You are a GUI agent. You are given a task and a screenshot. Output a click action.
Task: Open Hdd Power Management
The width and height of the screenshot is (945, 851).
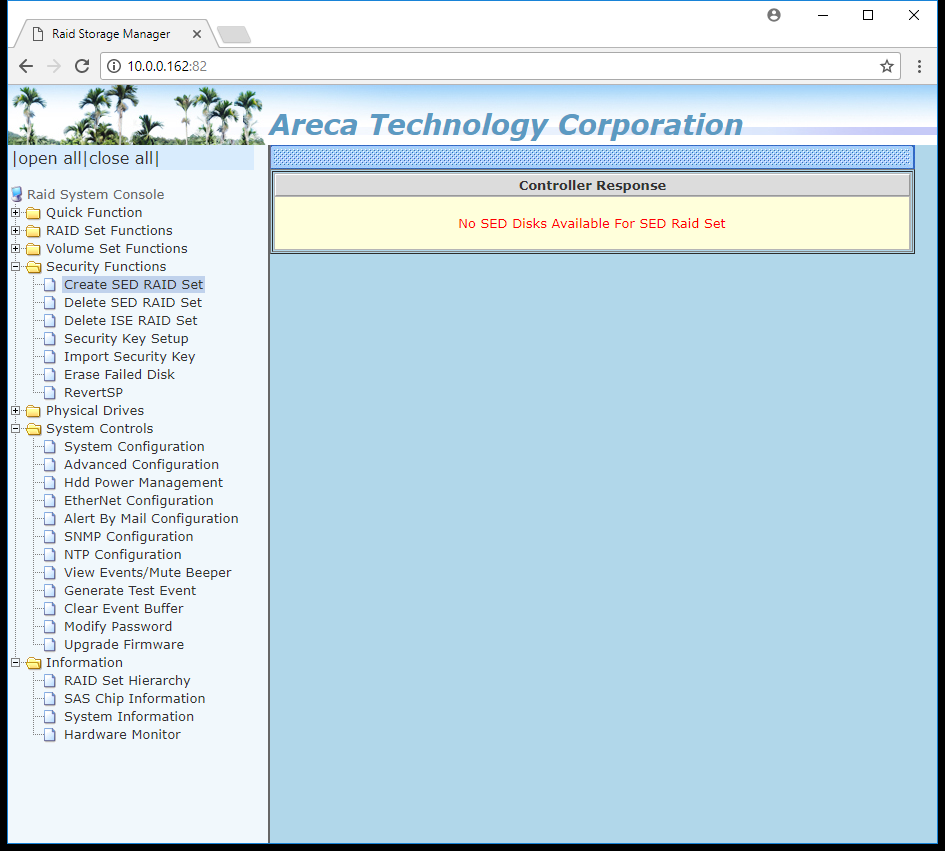pos(143,483)
